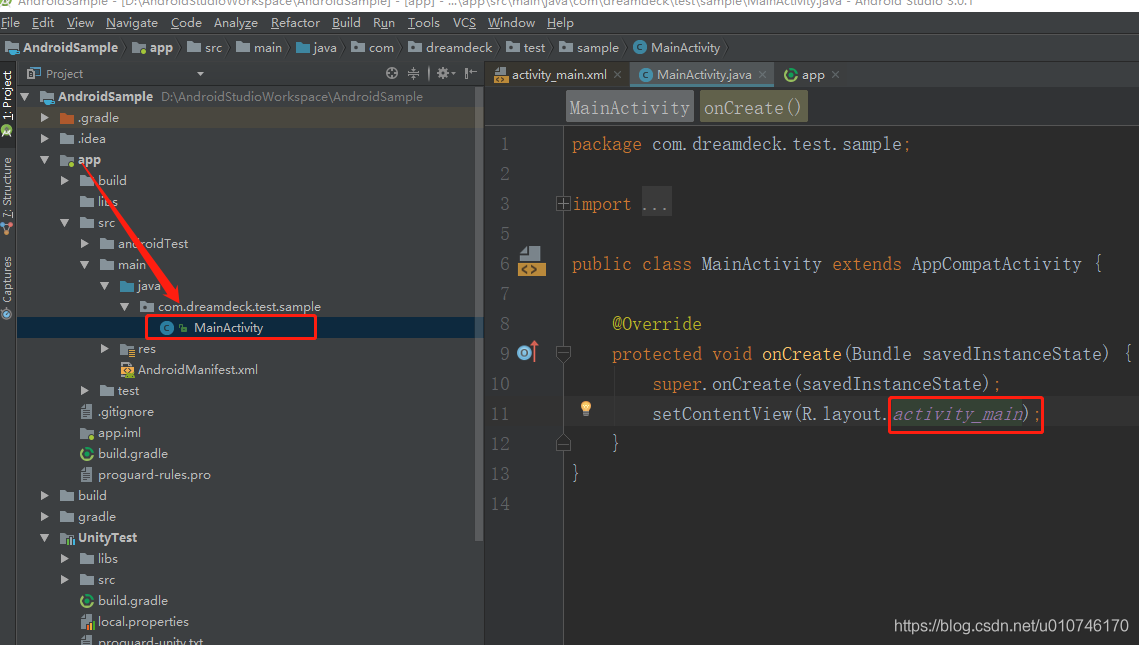Switch to activity_main.xml editor tab
The width and height of the screenshot is (1139, 645).
(559, 74)
